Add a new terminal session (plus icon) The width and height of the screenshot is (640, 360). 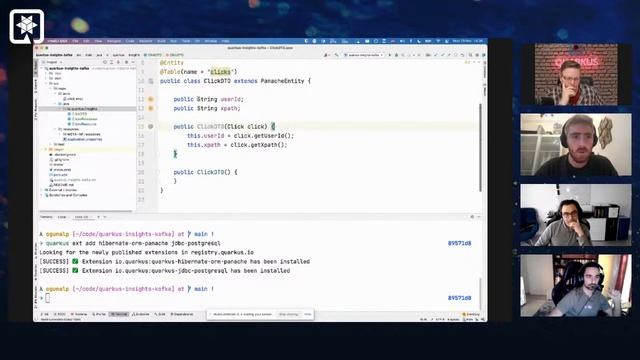point(98,217)
